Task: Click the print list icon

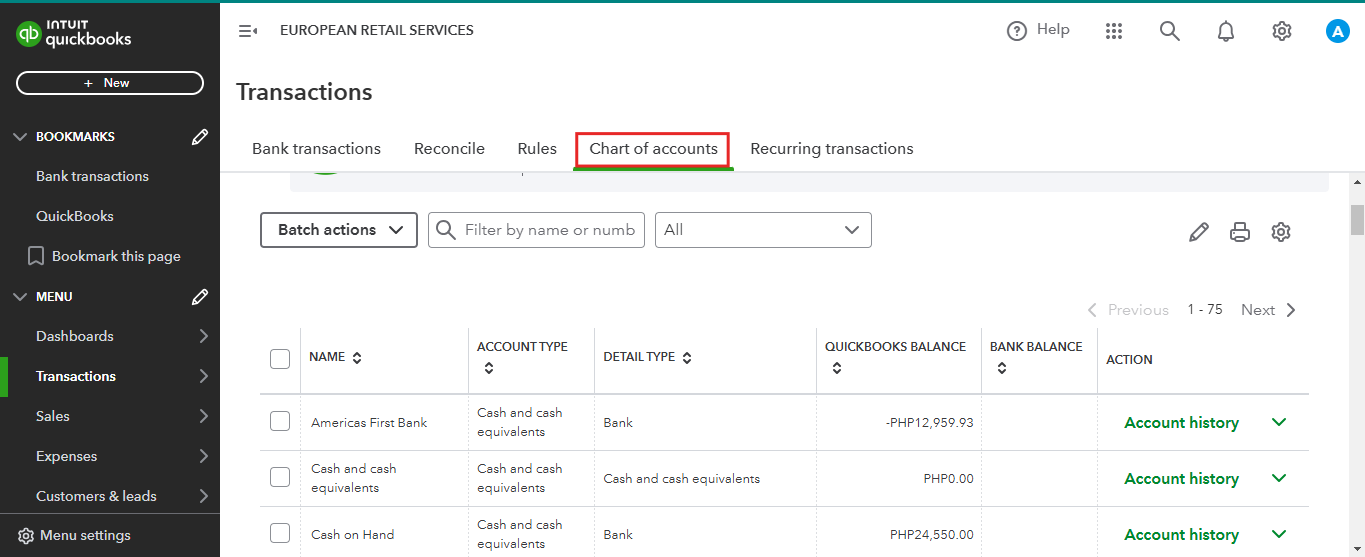Action: coord(1240,232)
